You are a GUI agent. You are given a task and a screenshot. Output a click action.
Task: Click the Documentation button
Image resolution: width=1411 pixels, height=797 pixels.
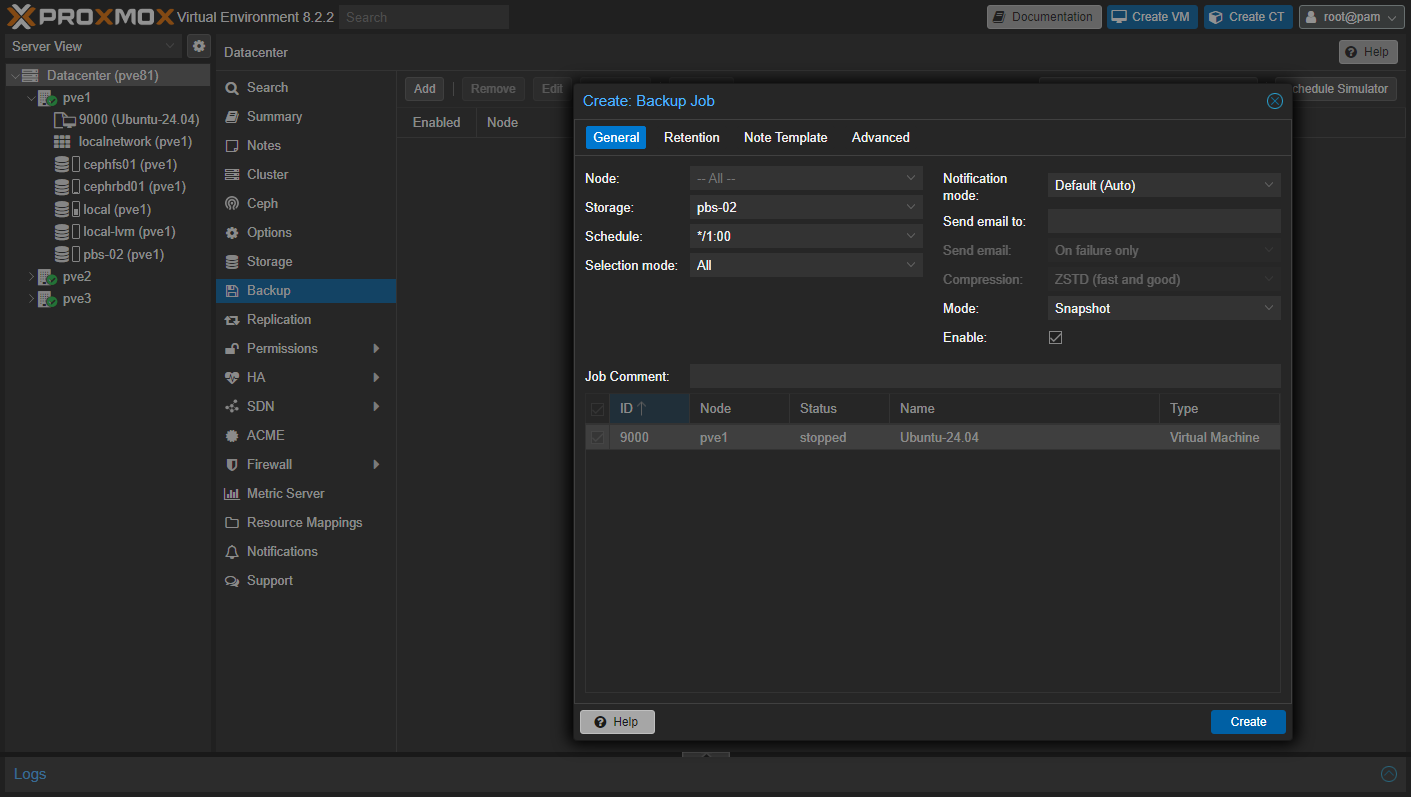click(1044, 17)
